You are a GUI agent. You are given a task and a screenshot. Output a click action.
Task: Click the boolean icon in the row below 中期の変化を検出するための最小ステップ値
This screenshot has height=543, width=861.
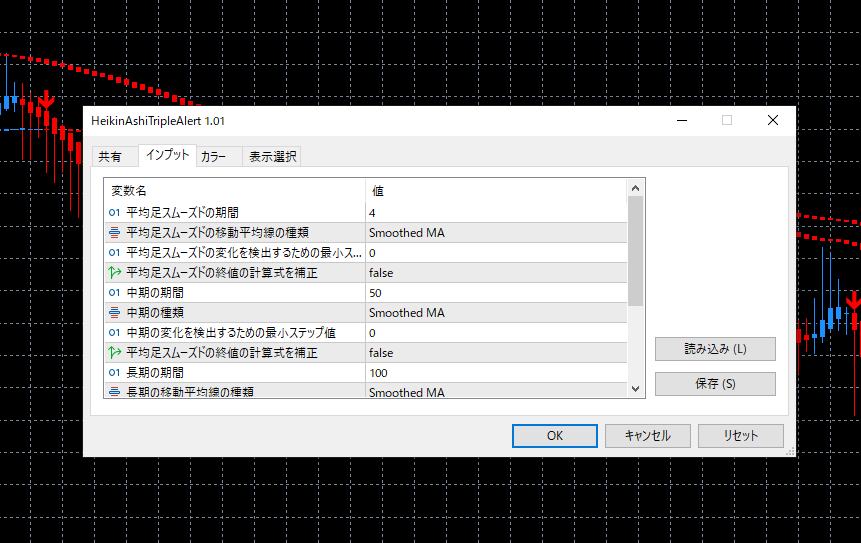tap(114, 352)
